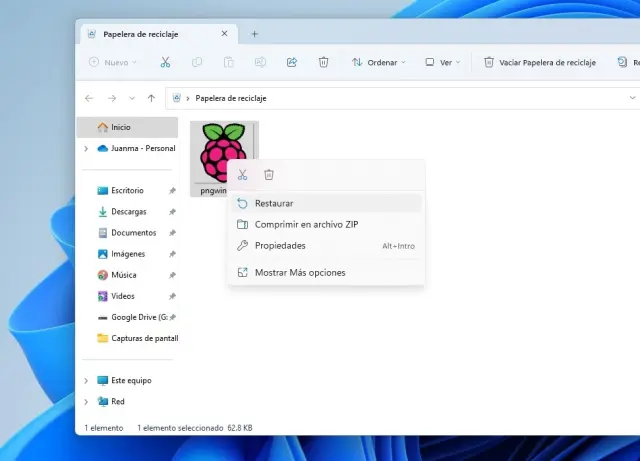Expand the Este equipo tree node
This screenshot has height=461, width=640.
coord(86,381)
